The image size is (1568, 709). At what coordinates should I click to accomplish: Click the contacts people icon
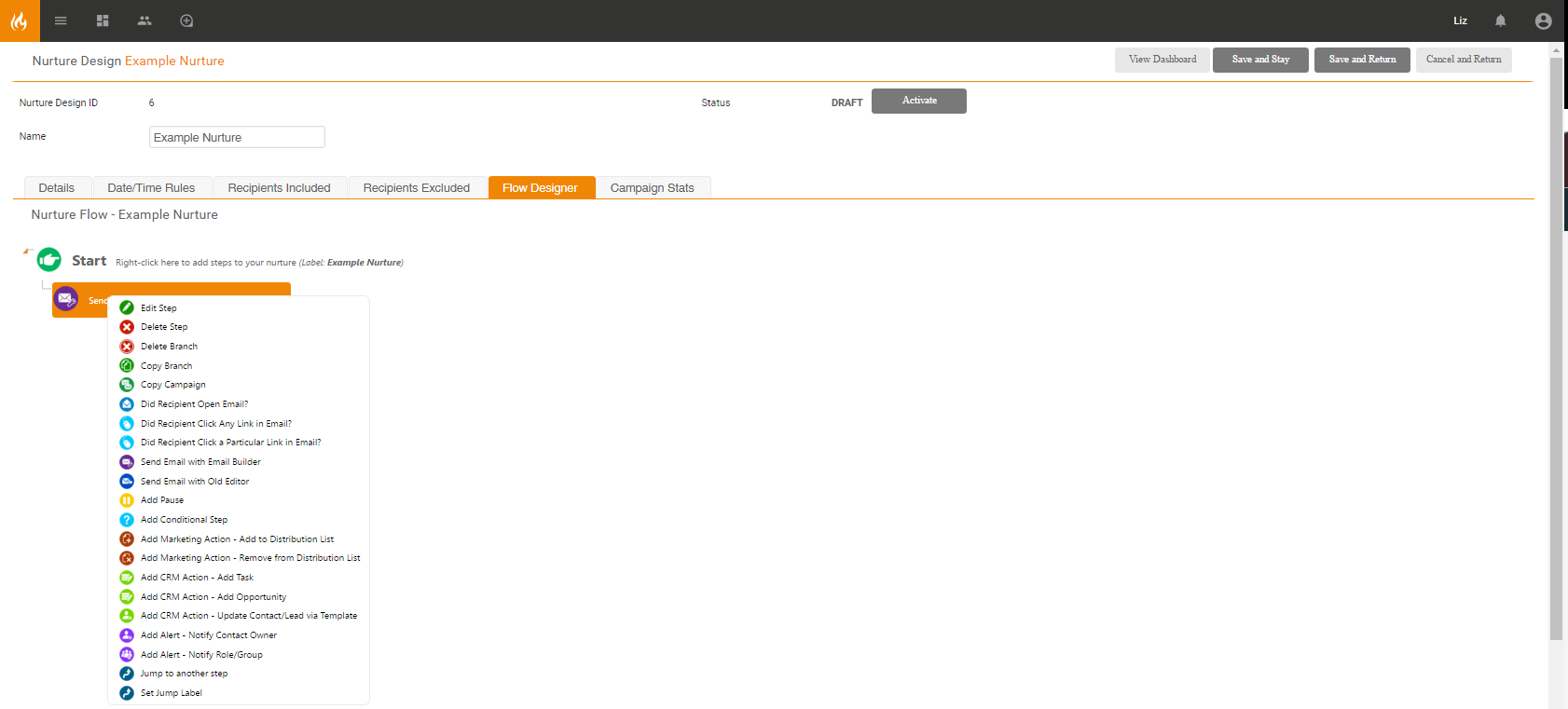click(x=144, y=20)
